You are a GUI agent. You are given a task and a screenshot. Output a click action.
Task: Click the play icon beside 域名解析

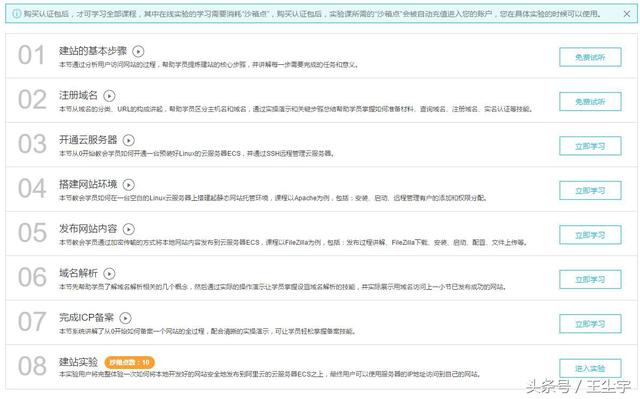[x=109, y=273]
